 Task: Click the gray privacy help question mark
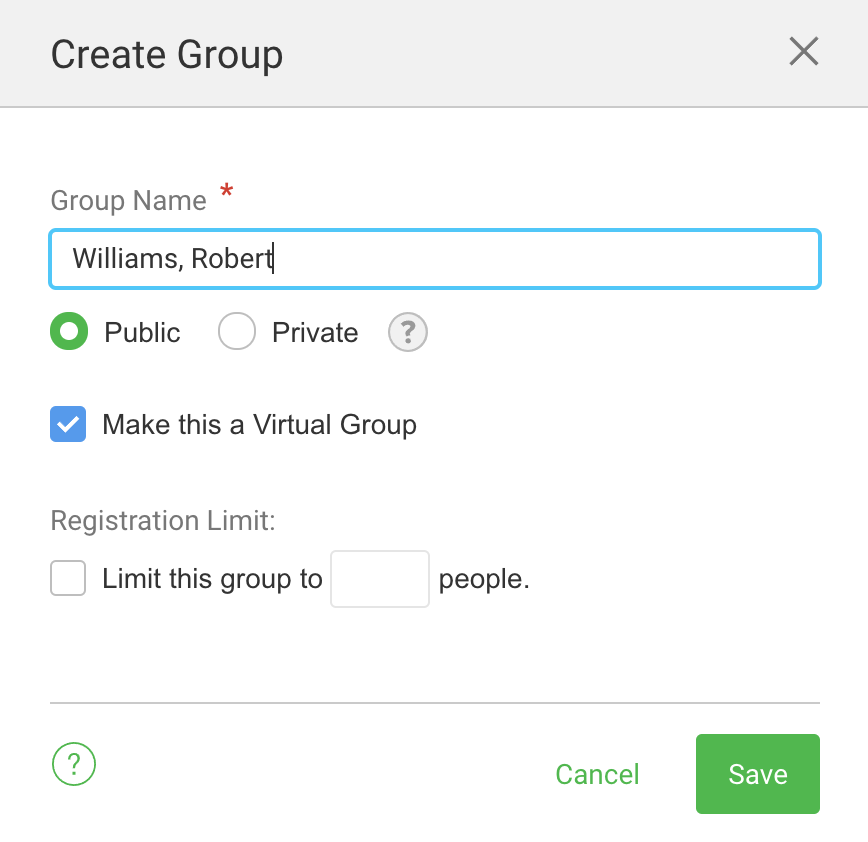[x=408, y=332]
